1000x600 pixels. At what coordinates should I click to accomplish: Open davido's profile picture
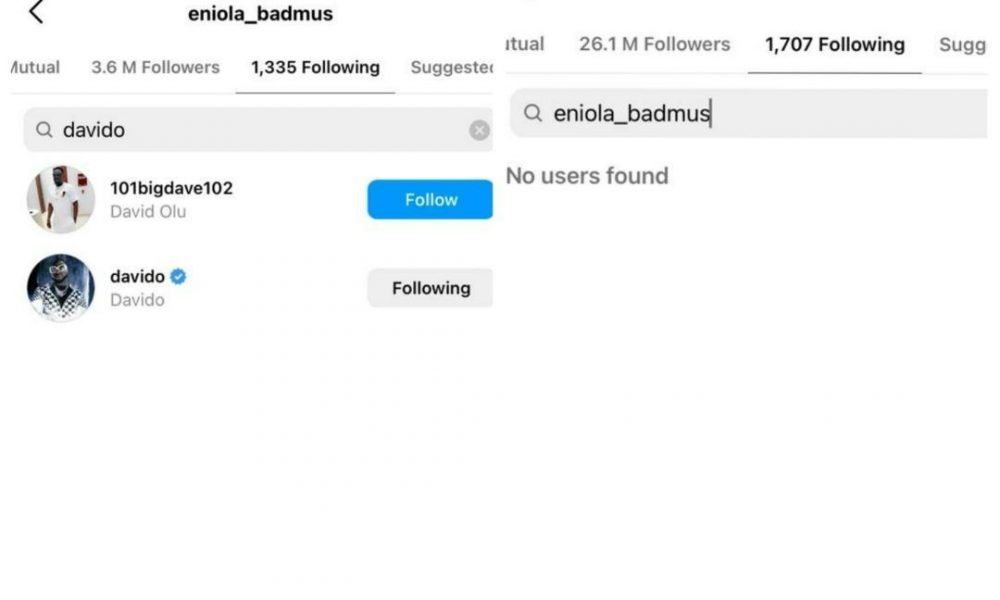[x=60, y=288]
